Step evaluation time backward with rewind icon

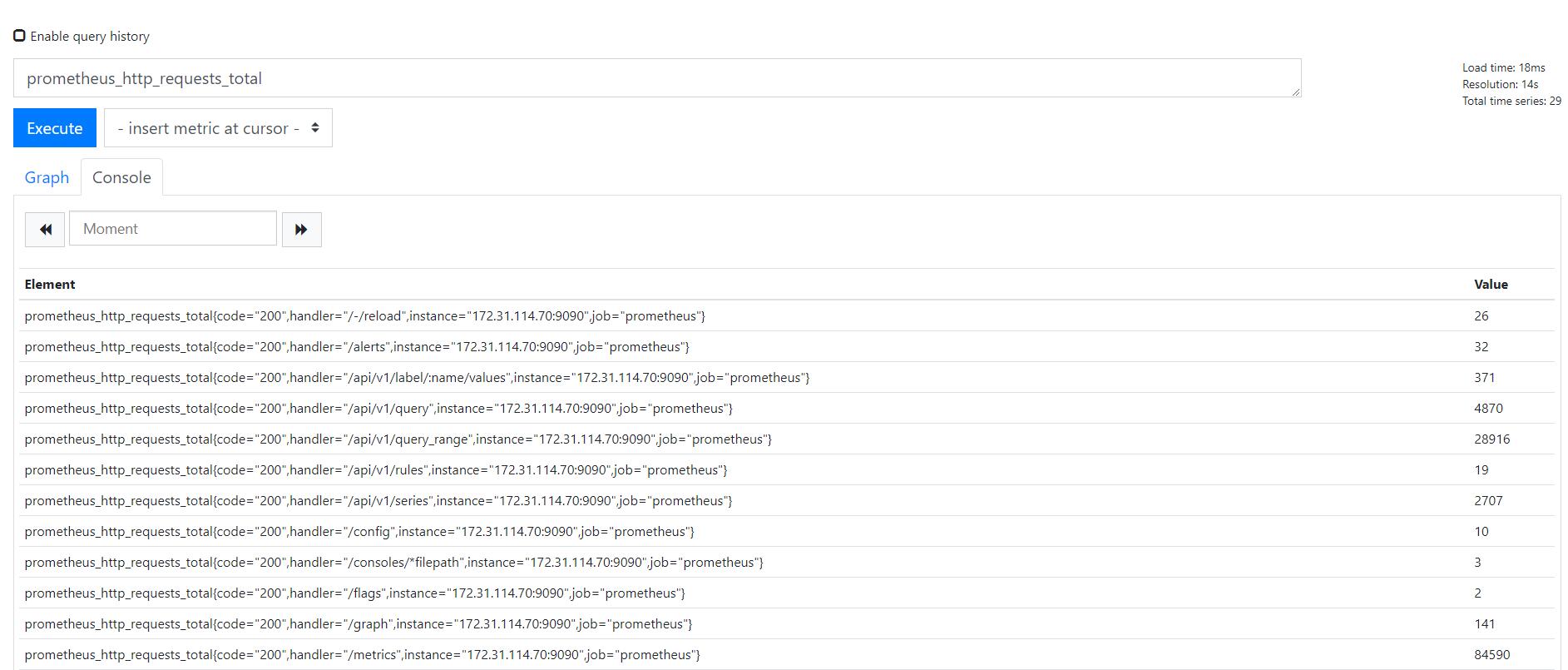pos(45,229)
